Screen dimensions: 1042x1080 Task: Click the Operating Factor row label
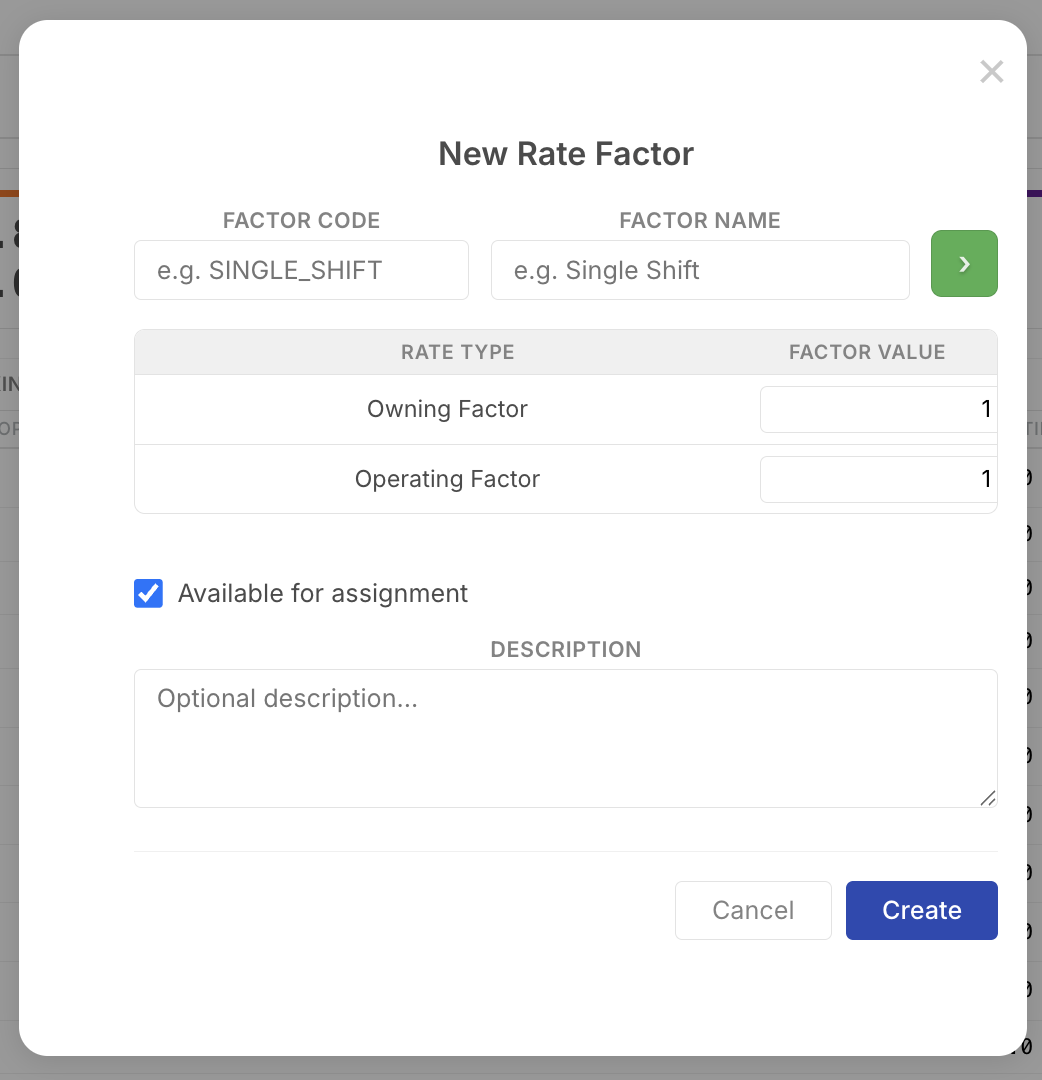pos(447,479)
